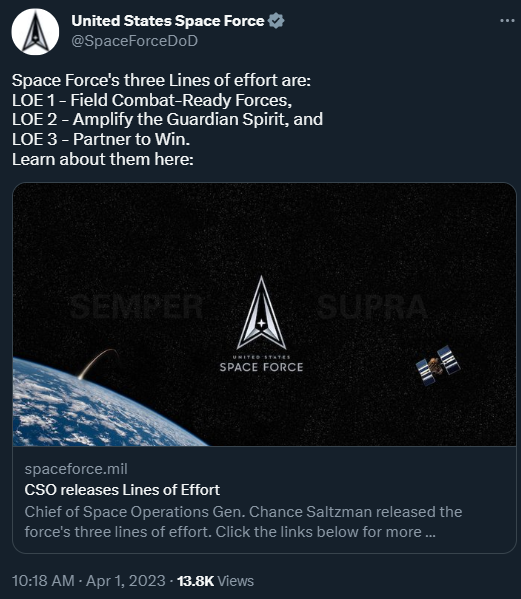Click the blue verified badge
The height and width of the screenshot is (599, 521).
[276, 21]
